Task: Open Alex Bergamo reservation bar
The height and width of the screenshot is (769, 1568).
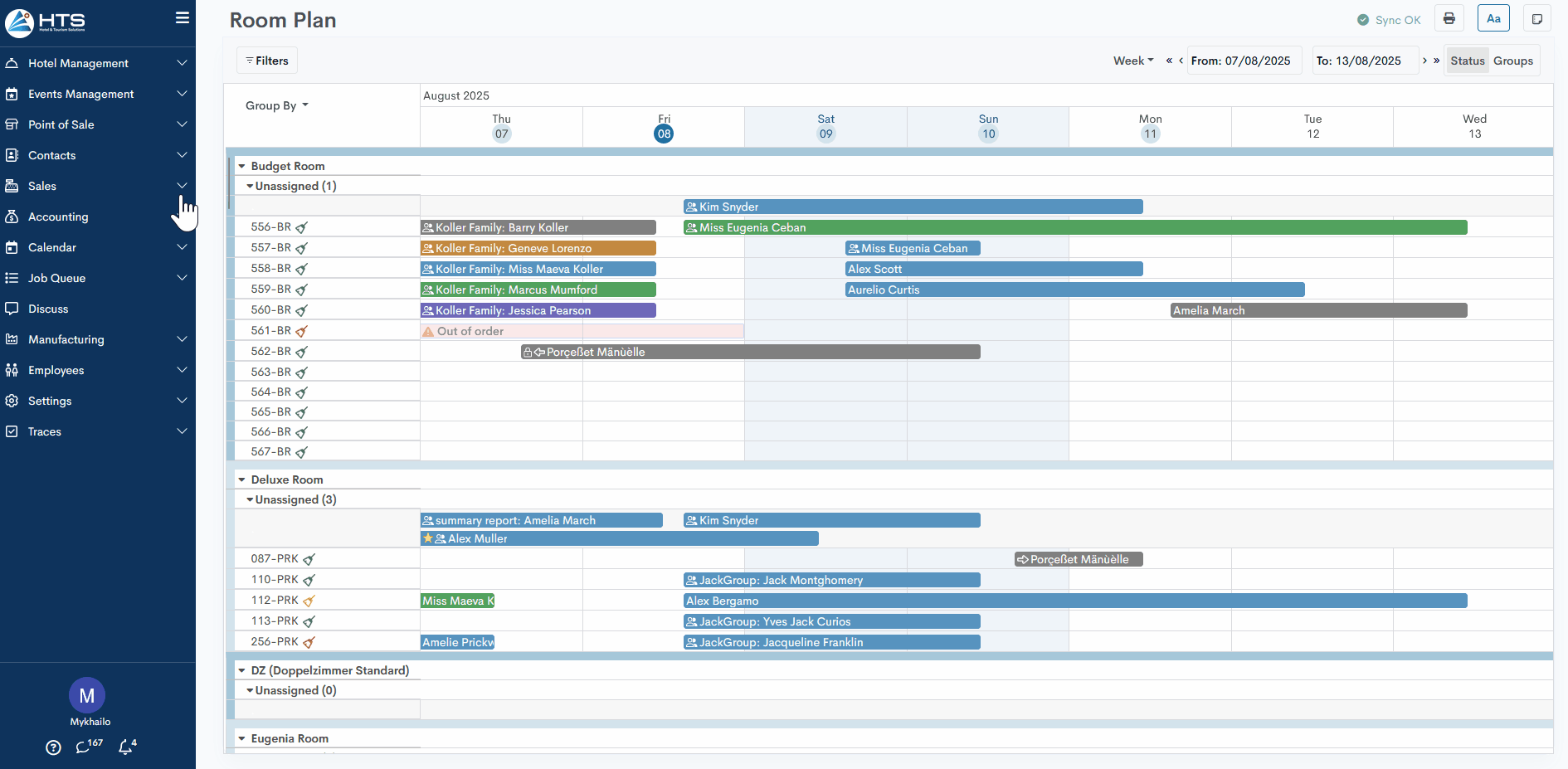Action: click(x=1074, y=601)
